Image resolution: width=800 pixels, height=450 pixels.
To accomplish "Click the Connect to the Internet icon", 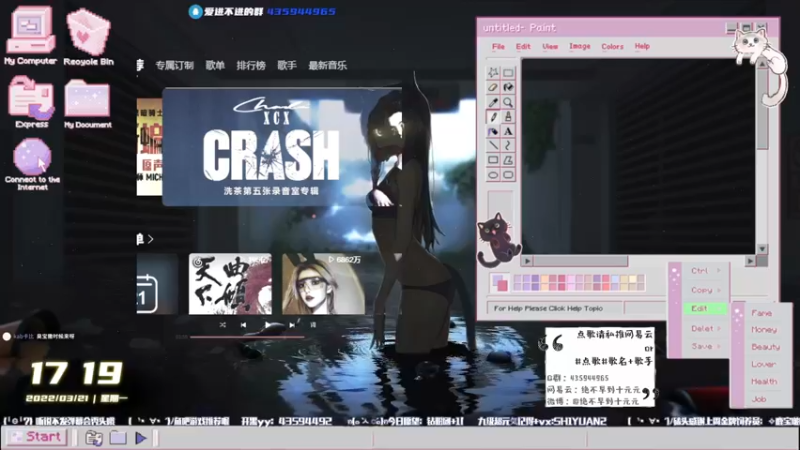I will click(32, 165).
